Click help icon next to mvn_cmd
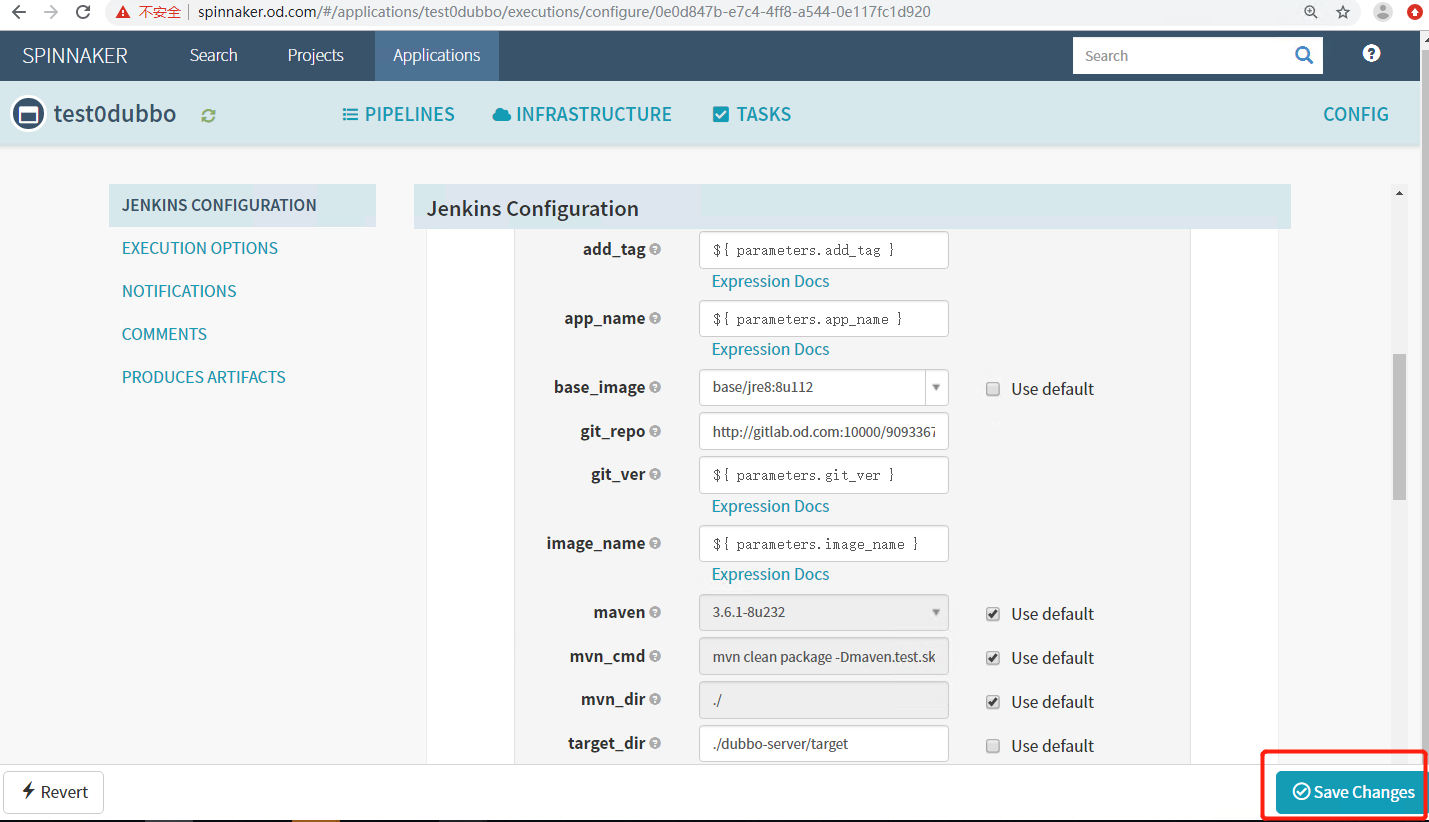 coord(655,657)
